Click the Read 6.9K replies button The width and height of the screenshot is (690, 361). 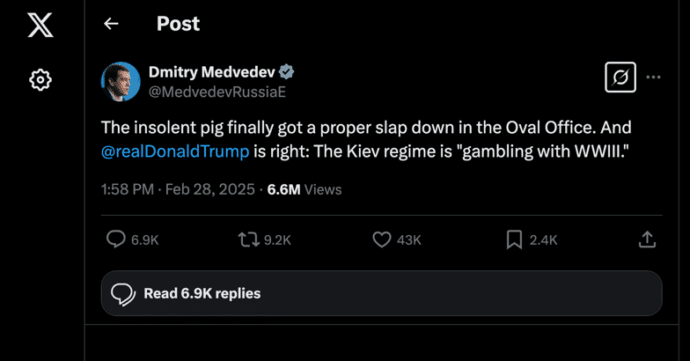[382, 293]
